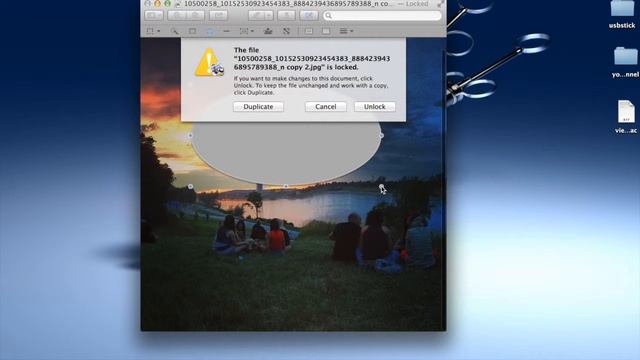Click the file name text in title bar
The image size is (640, 360).
click(x=289, y=4)
